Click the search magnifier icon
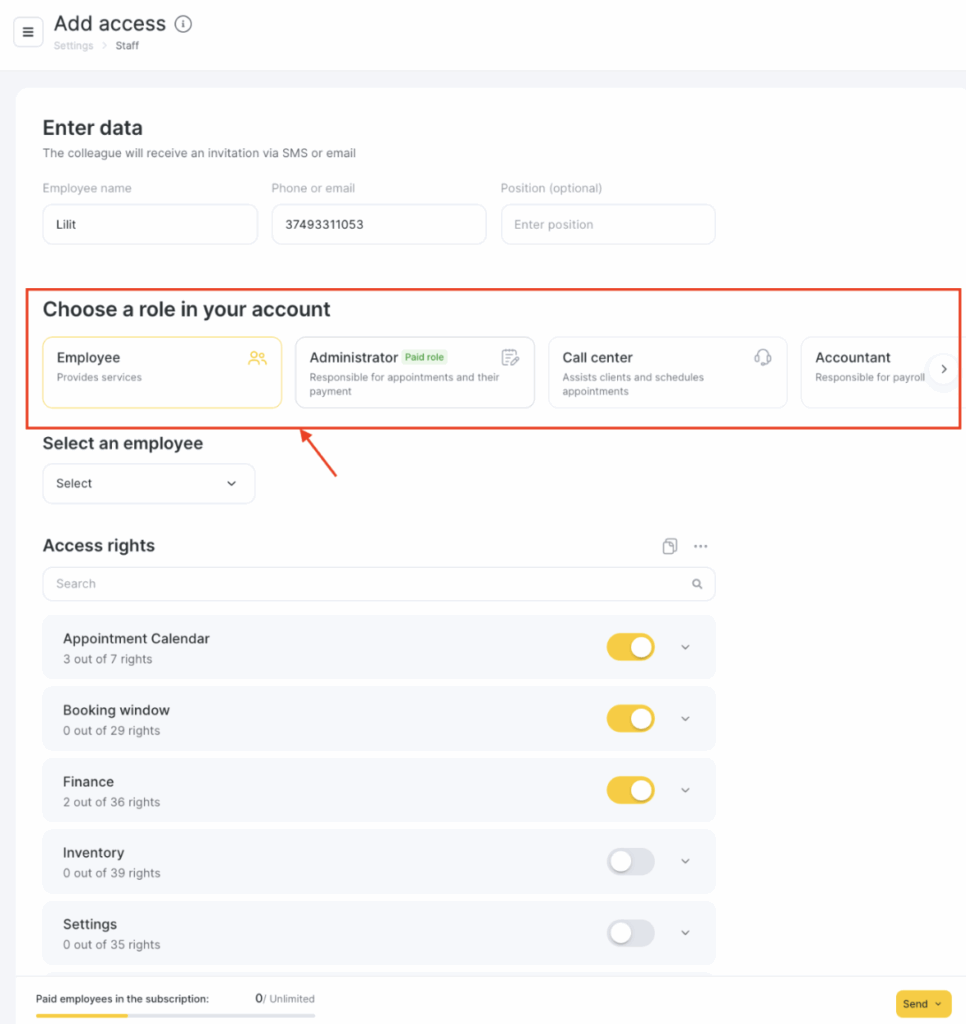The height and width of the screenshot is (1024, 966). 697,584
